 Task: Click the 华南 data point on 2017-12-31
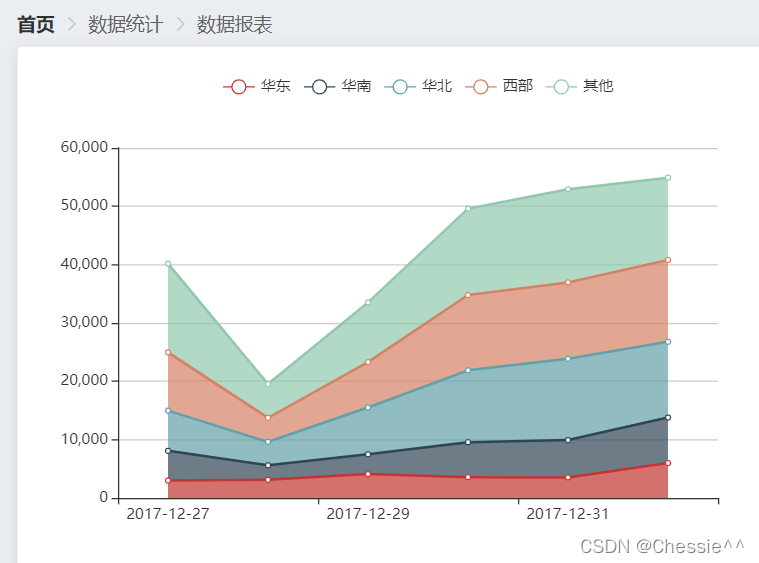click(568, 440)
